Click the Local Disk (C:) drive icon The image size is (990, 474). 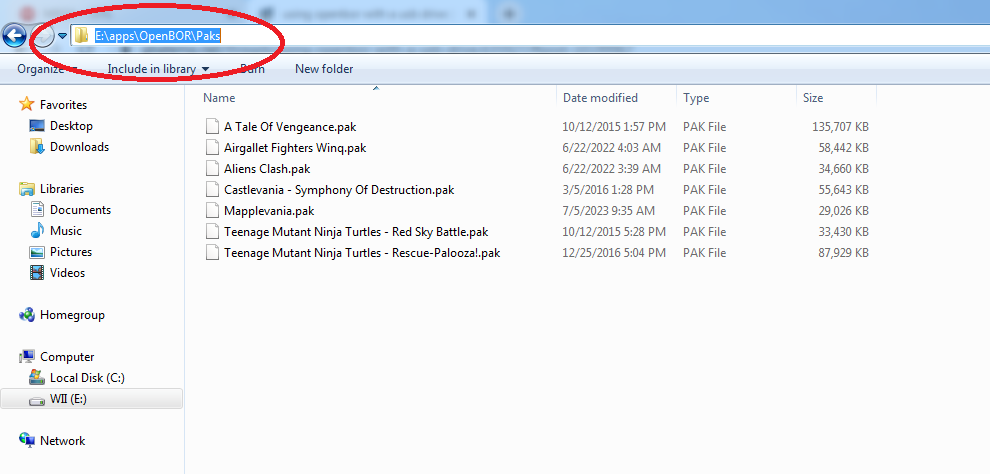[x=37, y=377]
